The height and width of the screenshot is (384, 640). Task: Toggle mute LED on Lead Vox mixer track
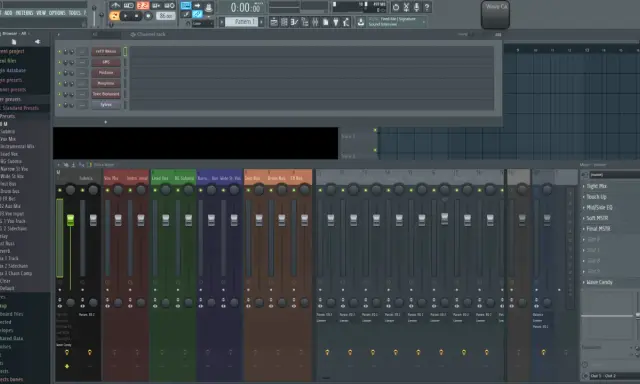[x=155, y=191]
